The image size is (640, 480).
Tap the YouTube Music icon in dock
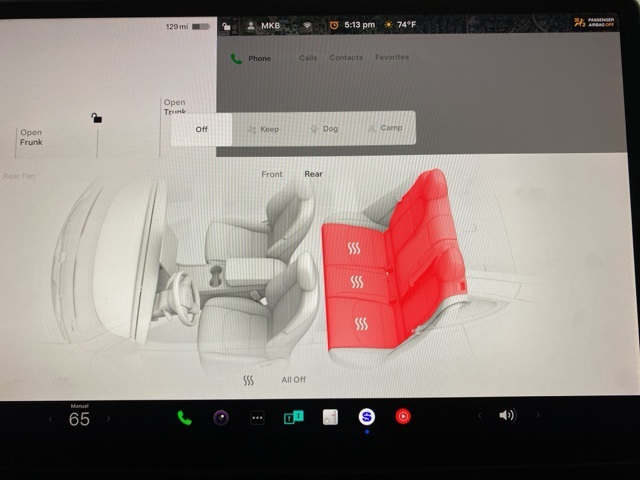pyautogui.click(x=403, y=417)
